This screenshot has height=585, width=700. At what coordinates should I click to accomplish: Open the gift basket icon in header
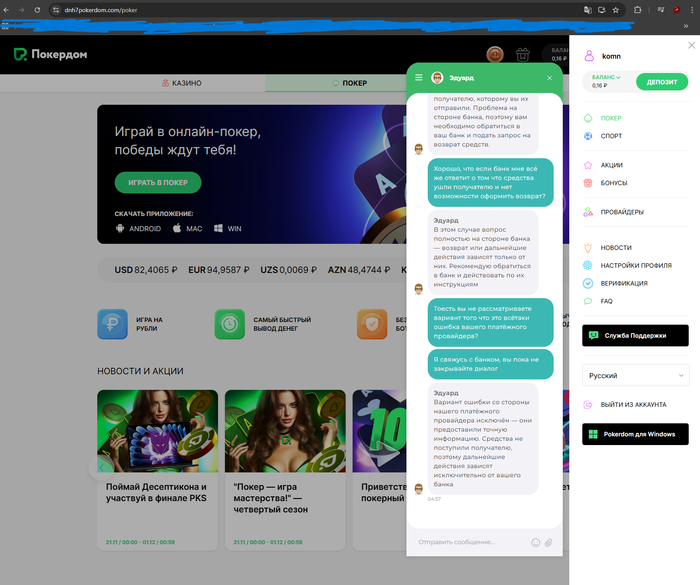coord(523,54)
